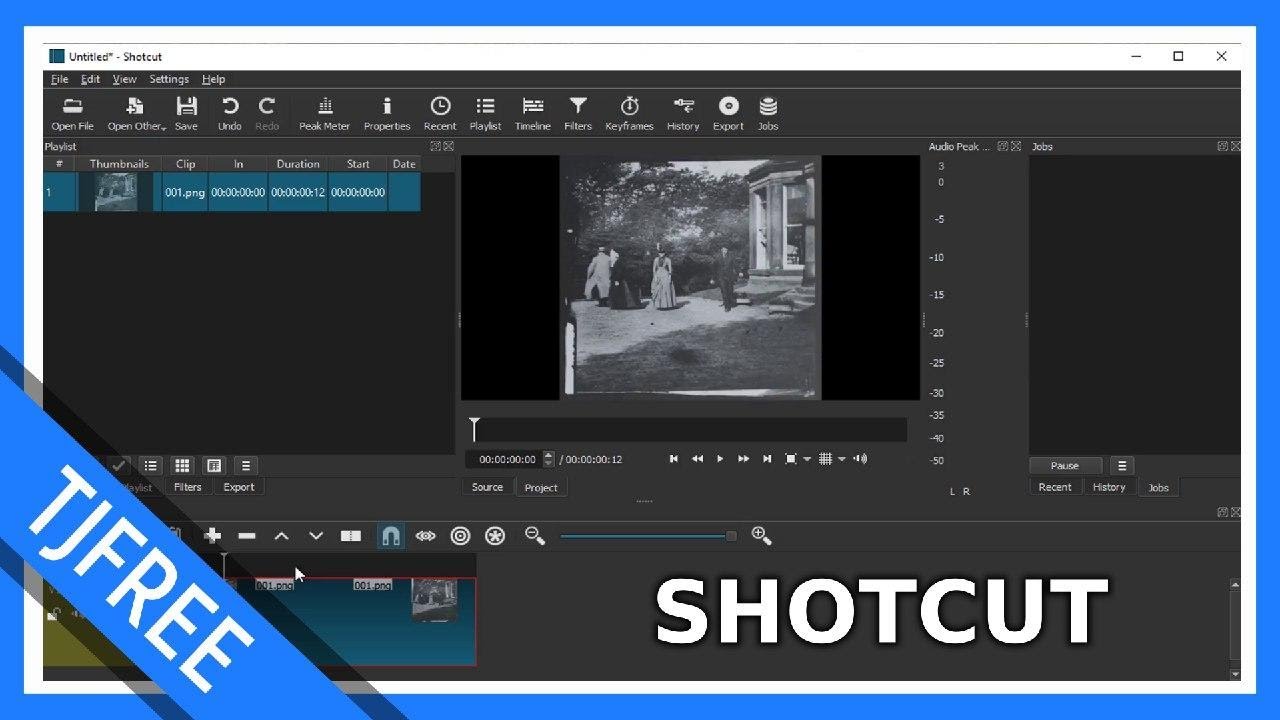Open the File menu
Image resolution: width=1280 pixels, height=720 pixels.
(x=60, y=79)
